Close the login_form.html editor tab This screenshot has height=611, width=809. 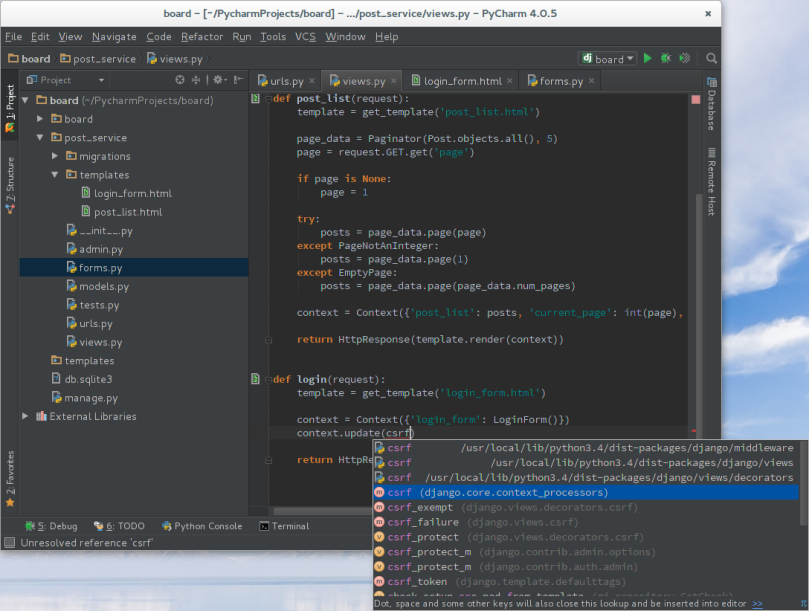(x=510, y=81)
